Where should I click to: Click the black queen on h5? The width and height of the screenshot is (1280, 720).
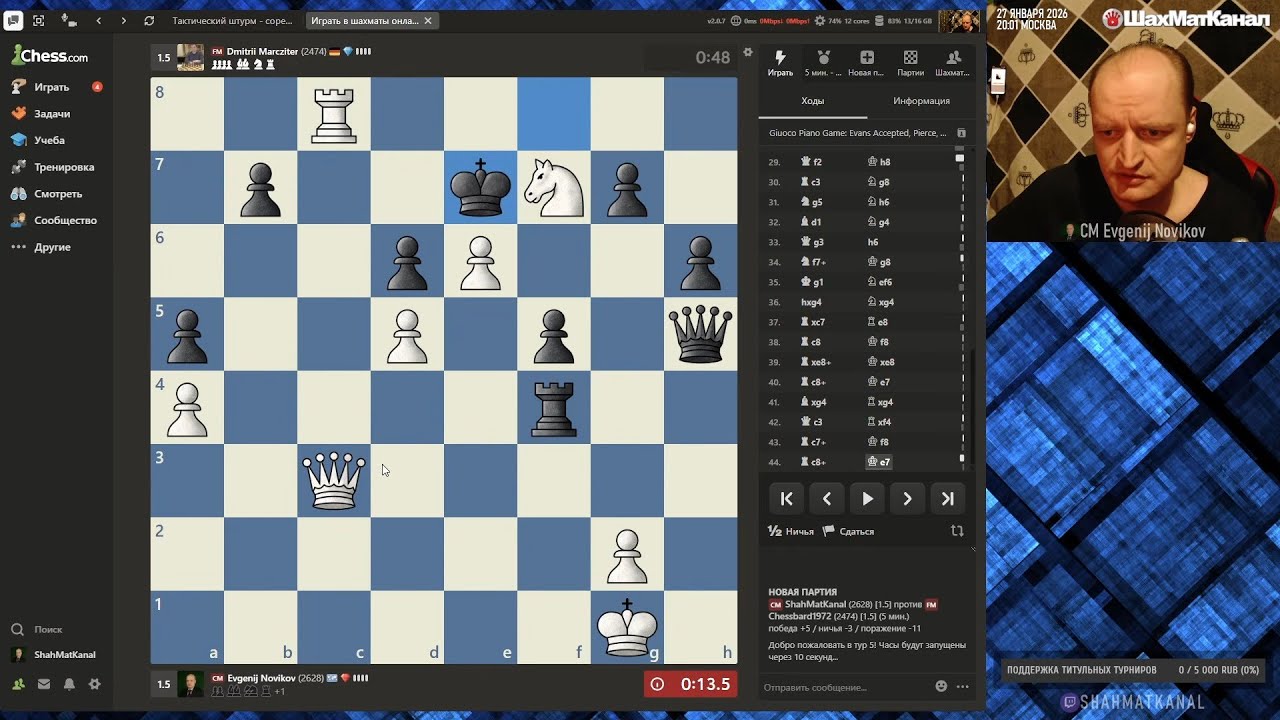pyautogui.click(x=700, y=334)
